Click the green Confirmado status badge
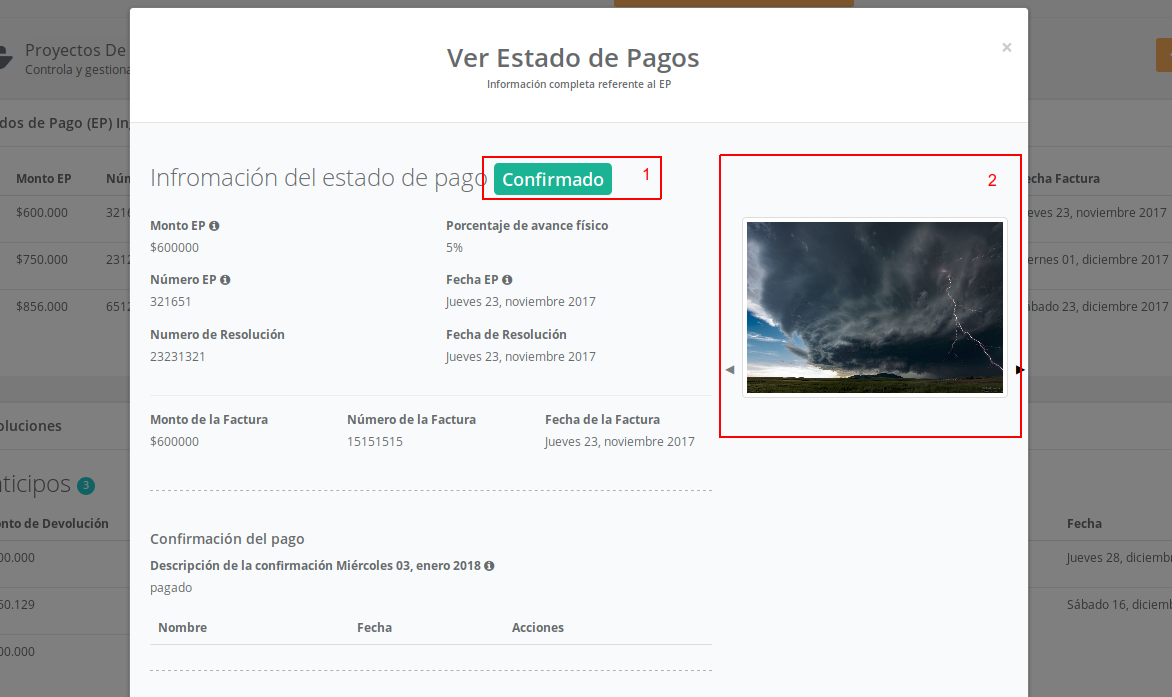 552,179
